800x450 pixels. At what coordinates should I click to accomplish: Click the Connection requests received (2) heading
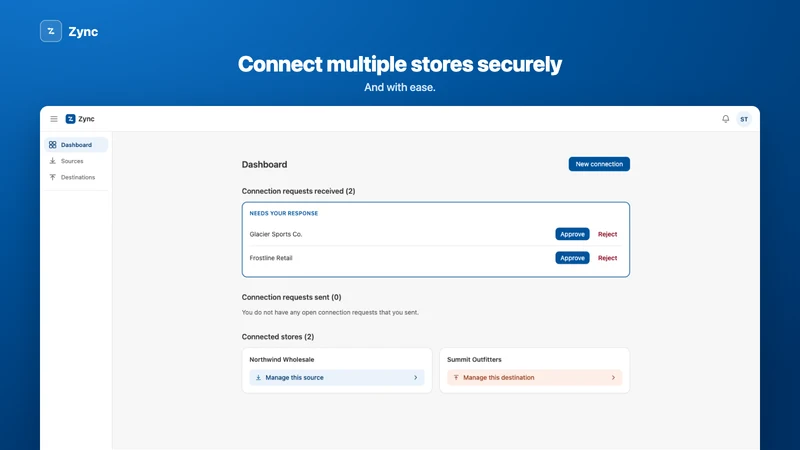coord(298,191)
